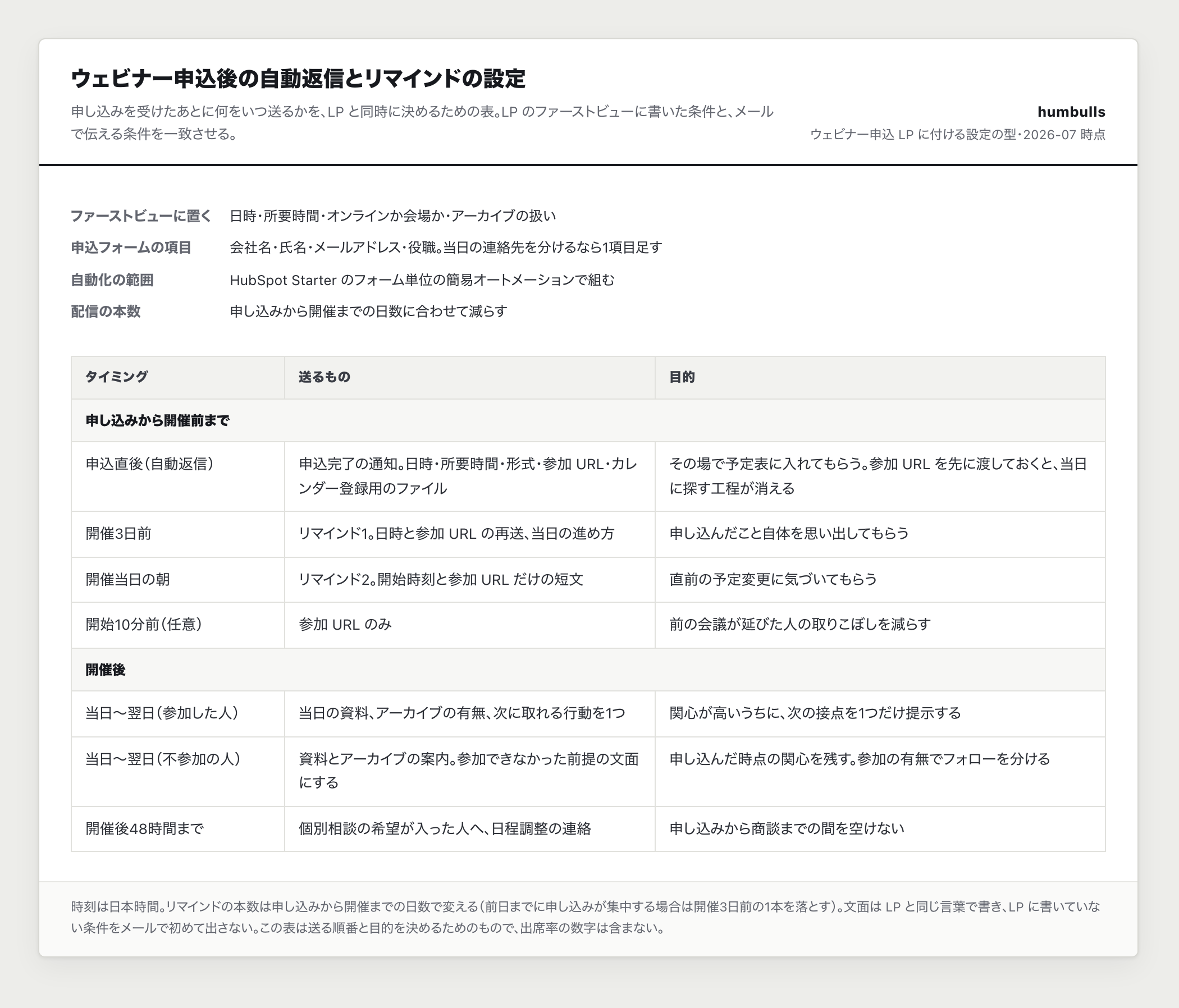Viewport: 1179px width, 1008px height.
Task: Click the label ファーストビューに置く
Action: pos(141,216)
